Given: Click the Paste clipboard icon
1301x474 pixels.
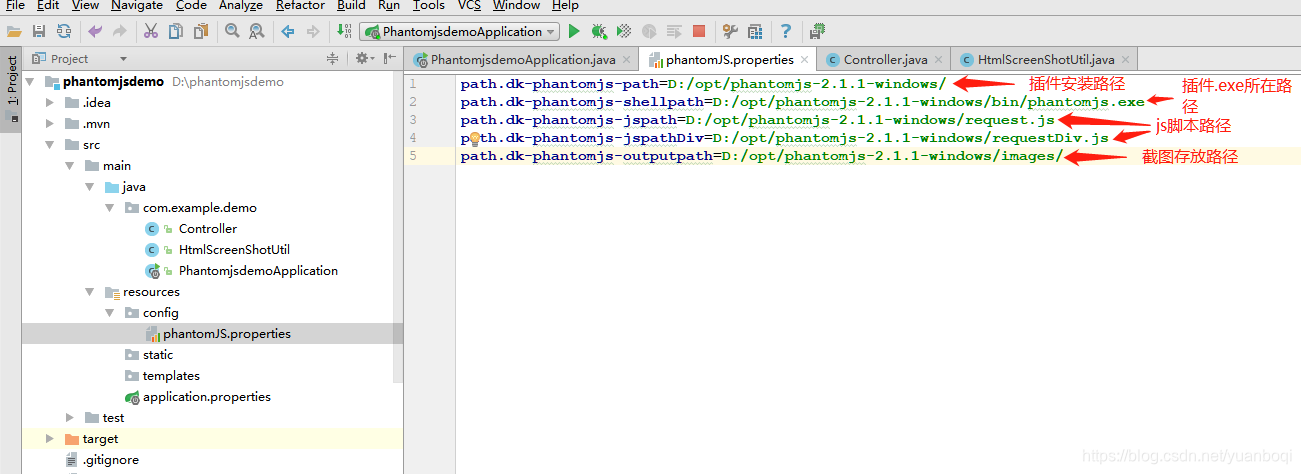Looking at the screenshot, I should tap(201, 32).
